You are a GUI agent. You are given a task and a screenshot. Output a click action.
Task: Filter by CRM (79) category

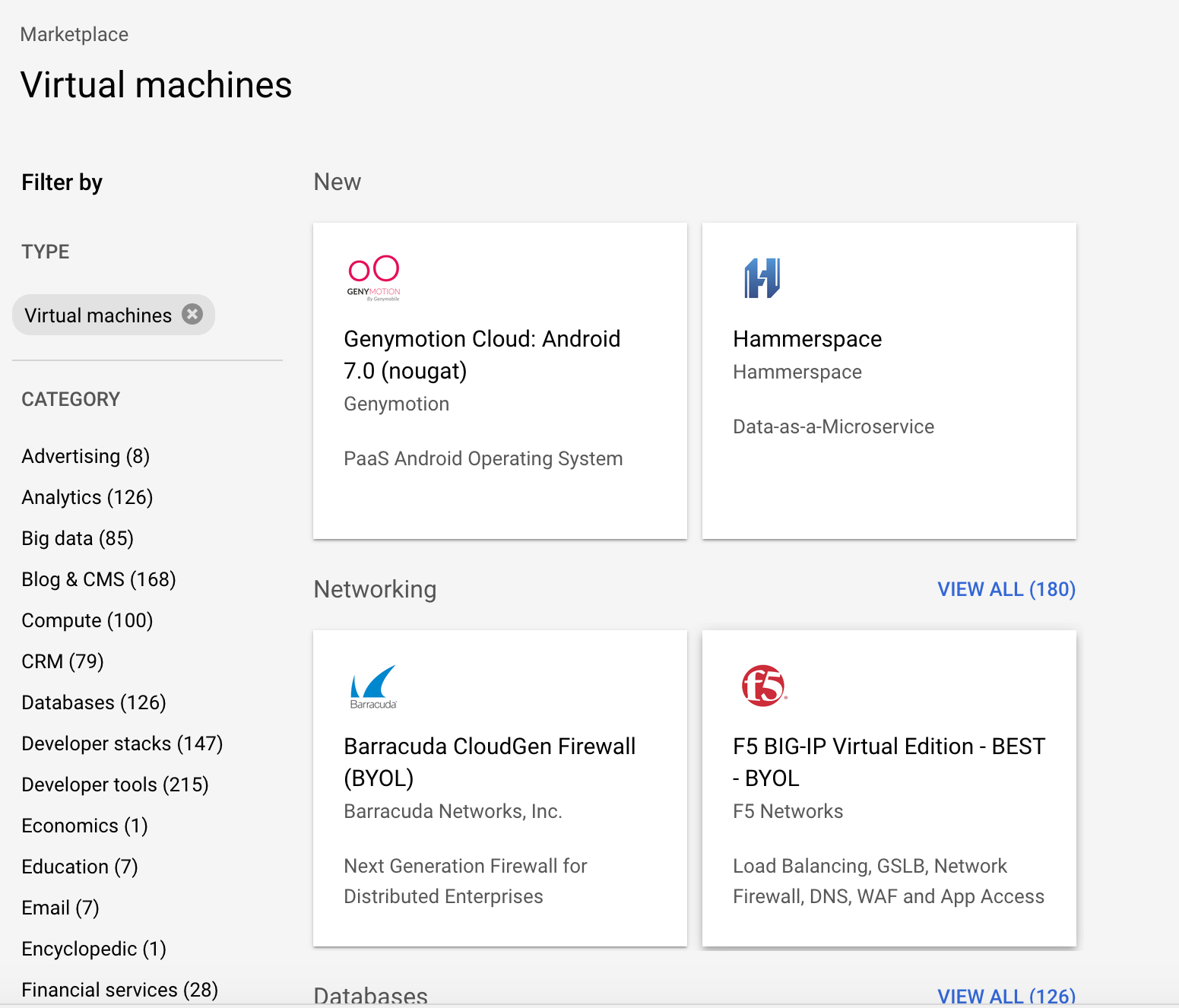pyautogui.click(x=63, y=661)
